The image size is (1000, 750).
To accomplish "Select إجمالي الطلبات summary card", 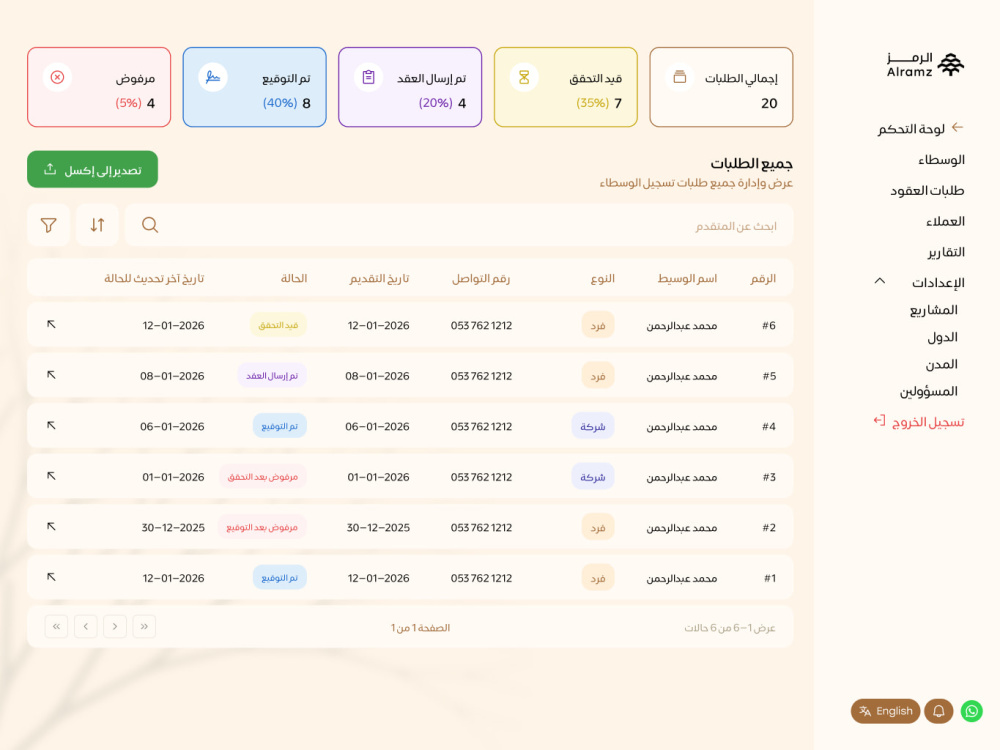I will pos(721,87).
